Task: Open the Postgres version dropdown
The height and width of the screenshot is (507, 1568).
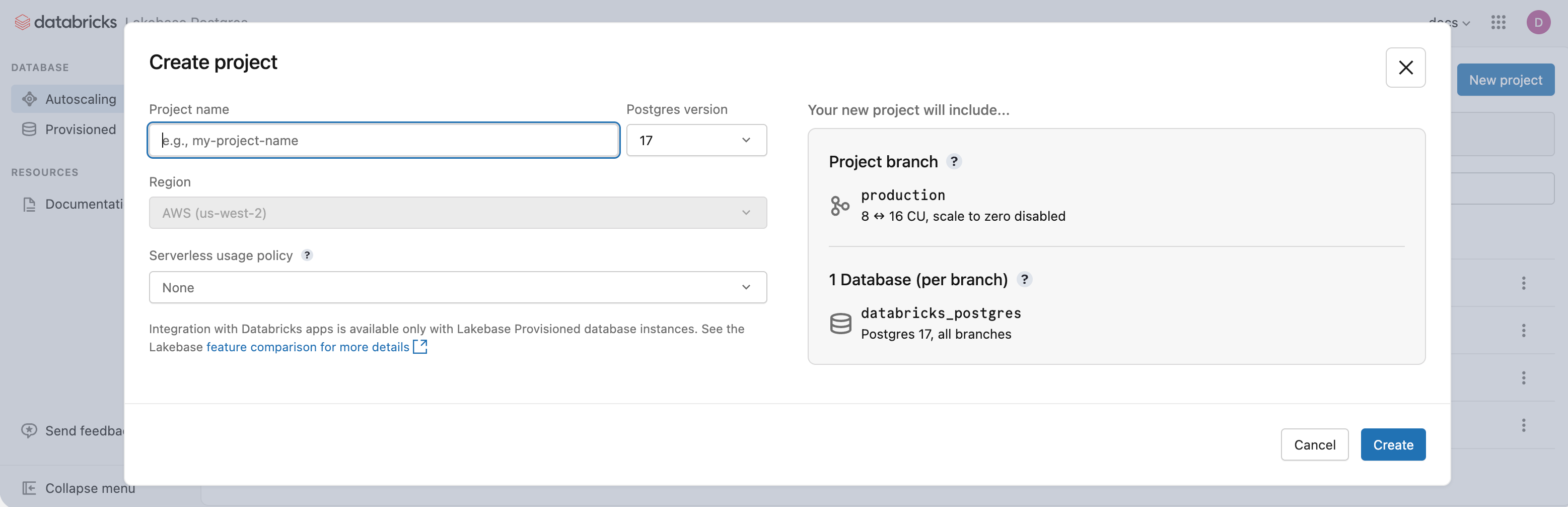Action: coord(696,140)
